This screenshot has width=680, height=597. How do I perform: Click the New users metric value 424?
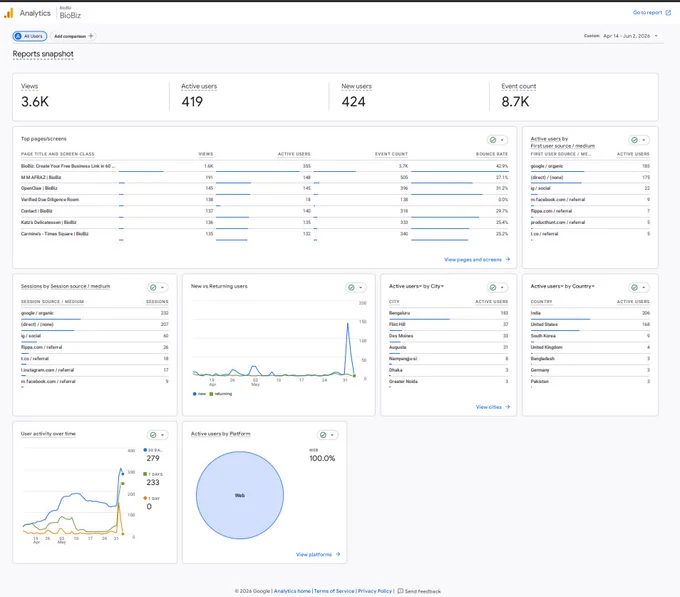pos(353,102)
